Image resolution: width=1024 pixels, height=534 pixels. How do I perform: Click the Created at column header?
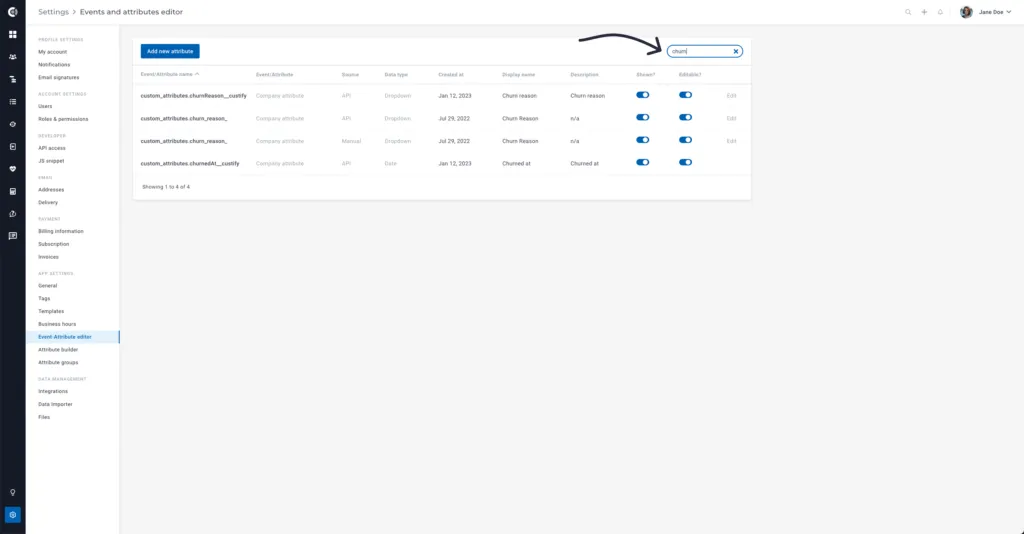coord(451,74)
